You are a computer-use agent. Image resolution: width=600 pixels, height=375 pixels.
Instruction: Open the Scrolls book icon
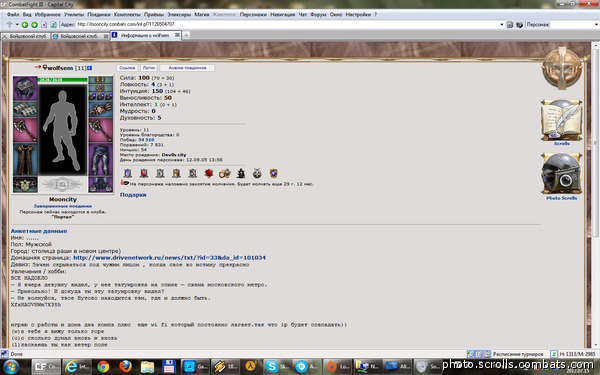561,120
